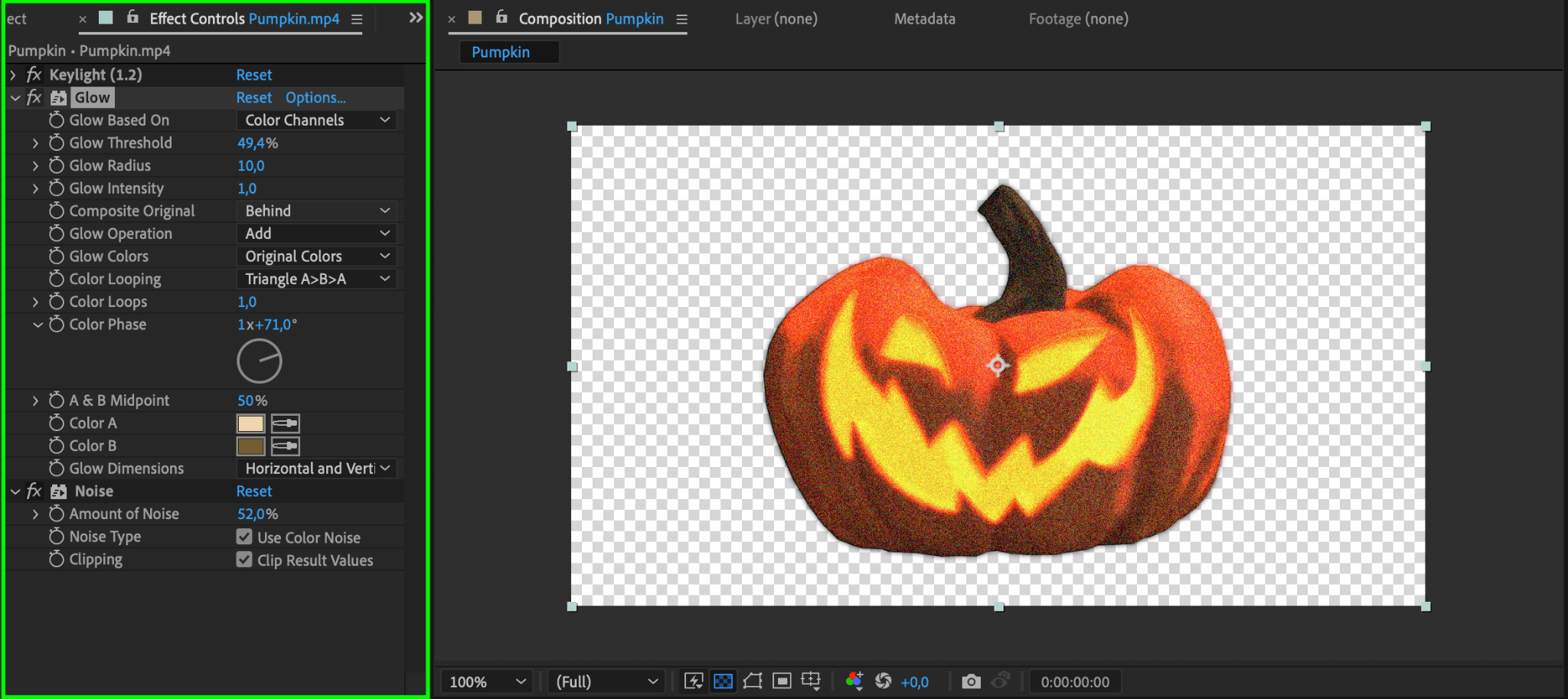Uncheck Clip Result Values checkbox
Screen dimensions: 1568x699
click(x=244, y=560)
